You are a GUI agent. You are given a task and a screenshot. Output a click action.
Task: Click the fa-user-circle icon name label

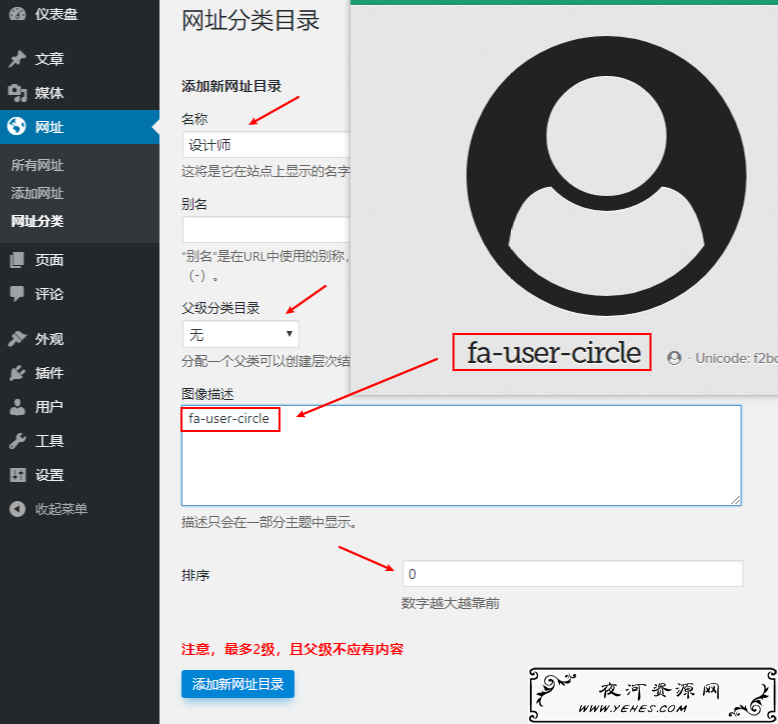coord(553,353)
